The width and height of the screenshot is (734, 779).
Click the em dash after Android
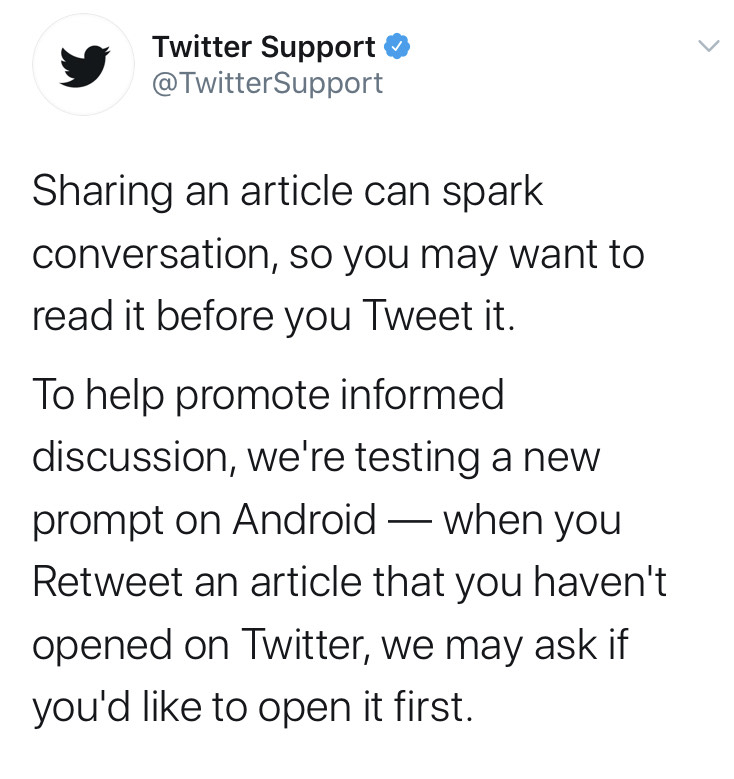(409, 522)
